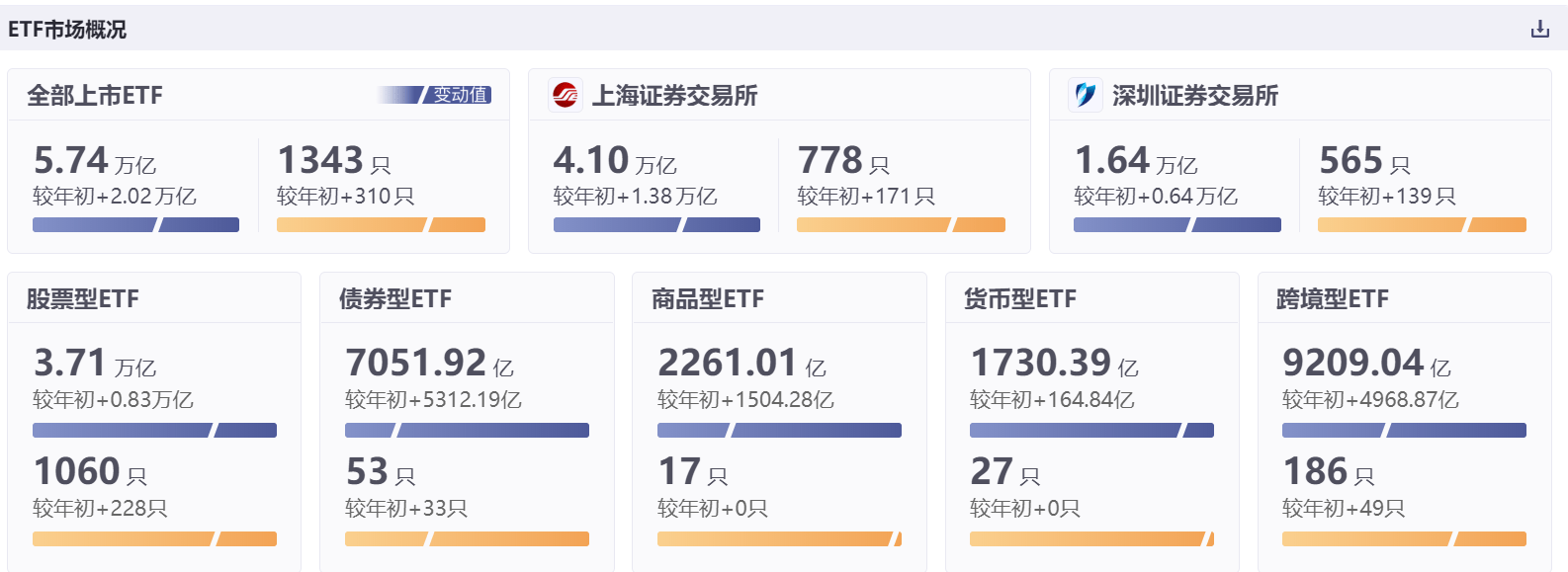Click the Shanghai Stock Exchange logo
Image resolution: width=1568 pixels, height=572 pixels.
point(566,95)
